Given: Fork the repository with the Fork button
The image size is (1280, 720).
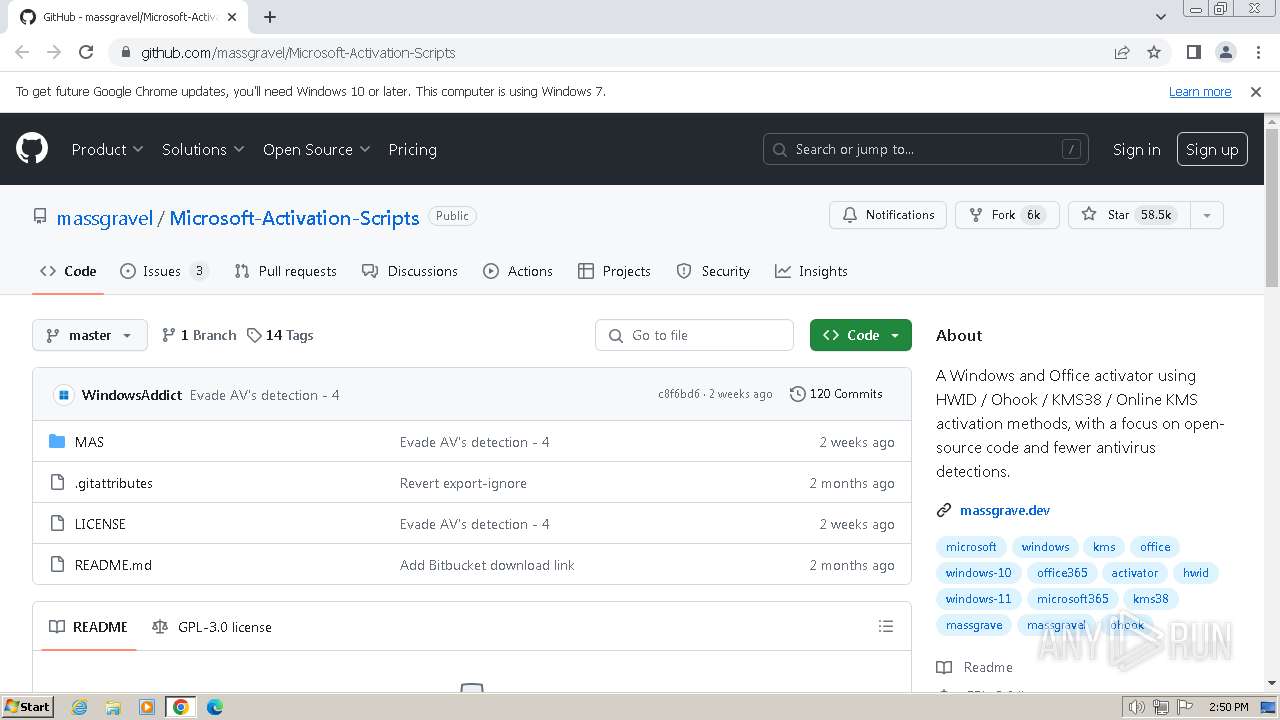Looking at the screenshot, I should coord(1007,215).
